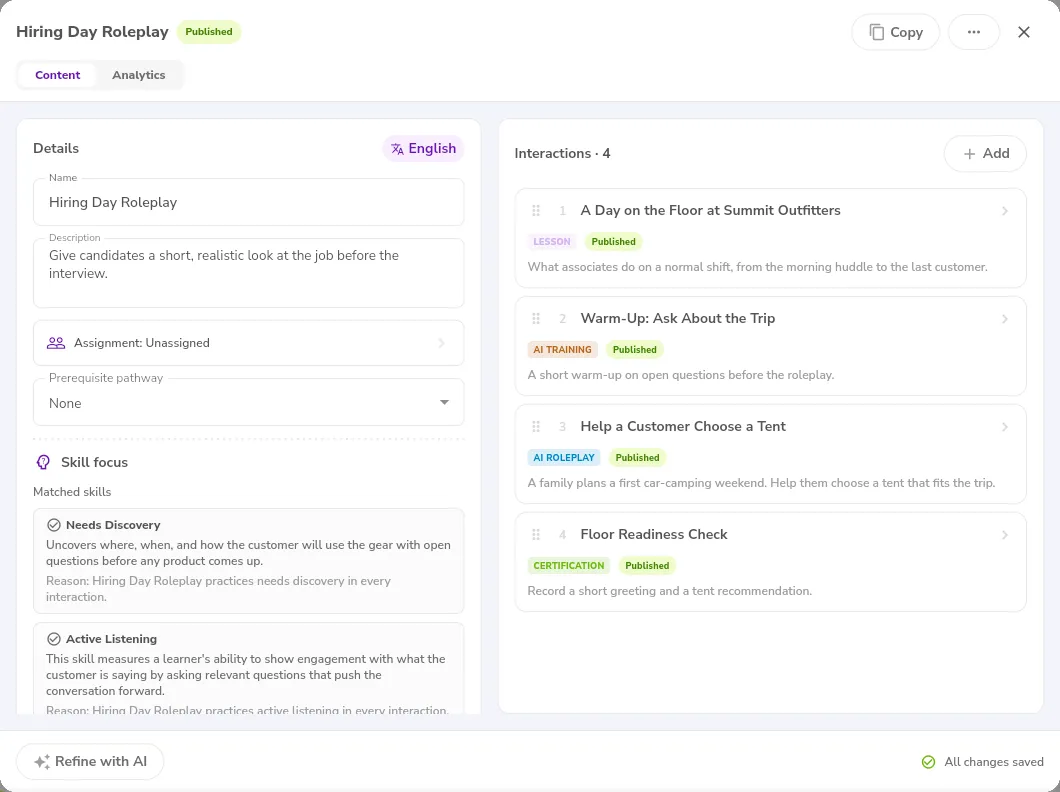Click the Skill focus heading text
The height and width of the screenshot is (792, 1060).
tap(95, 462)
